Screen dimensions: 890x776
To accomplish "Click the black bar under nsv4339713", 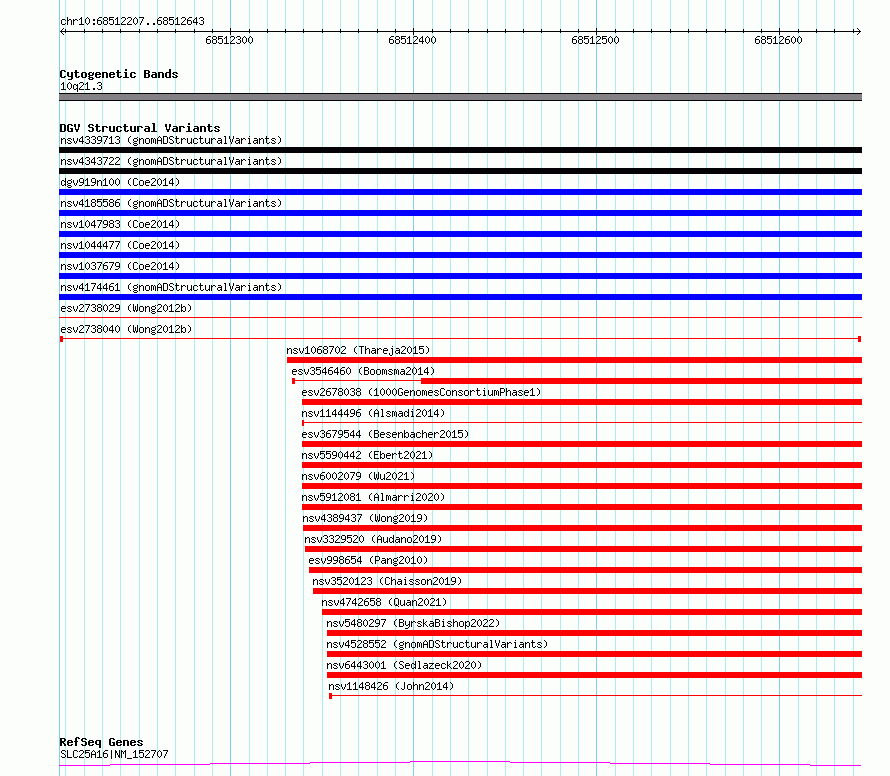I will pos(460,150).
